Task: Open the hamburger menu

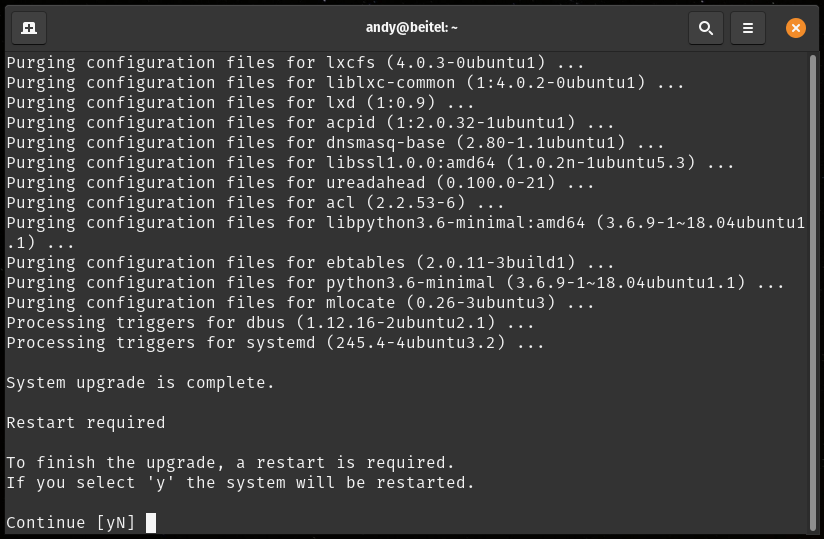Action: pyautogui.click(x=748, y=27)
